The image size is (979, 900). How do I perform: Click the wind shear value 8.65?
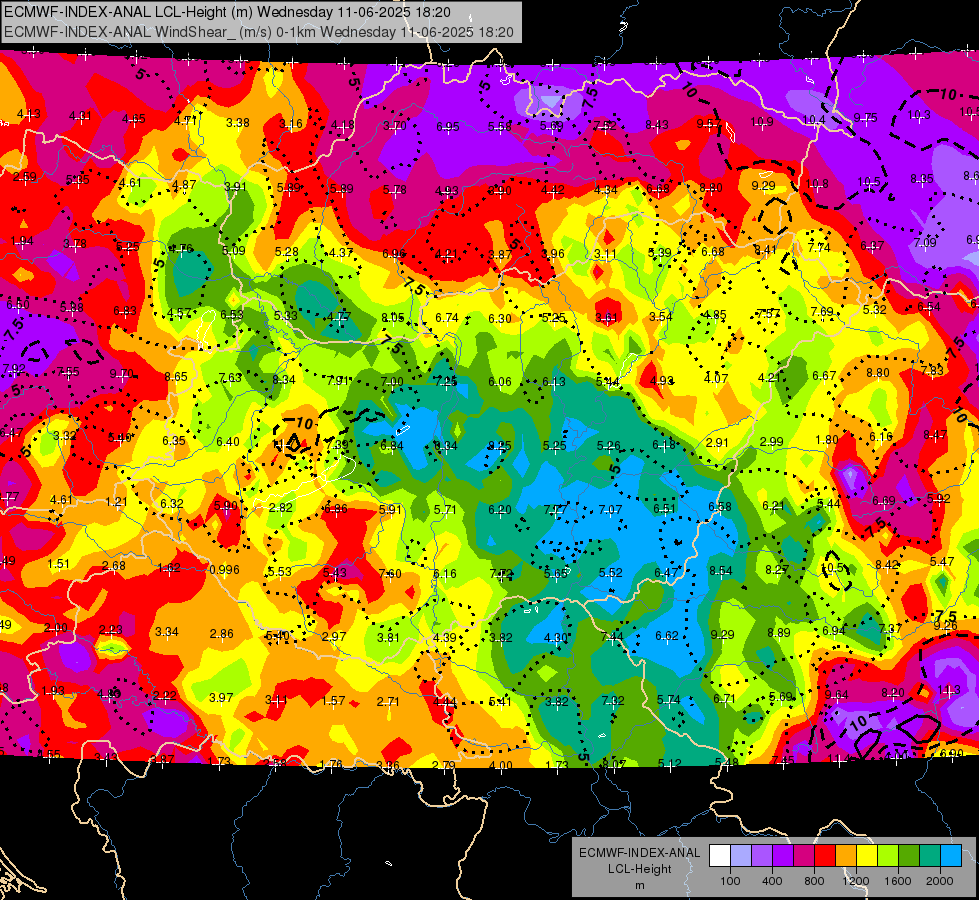pyautogui.click(x=175, y=377)
